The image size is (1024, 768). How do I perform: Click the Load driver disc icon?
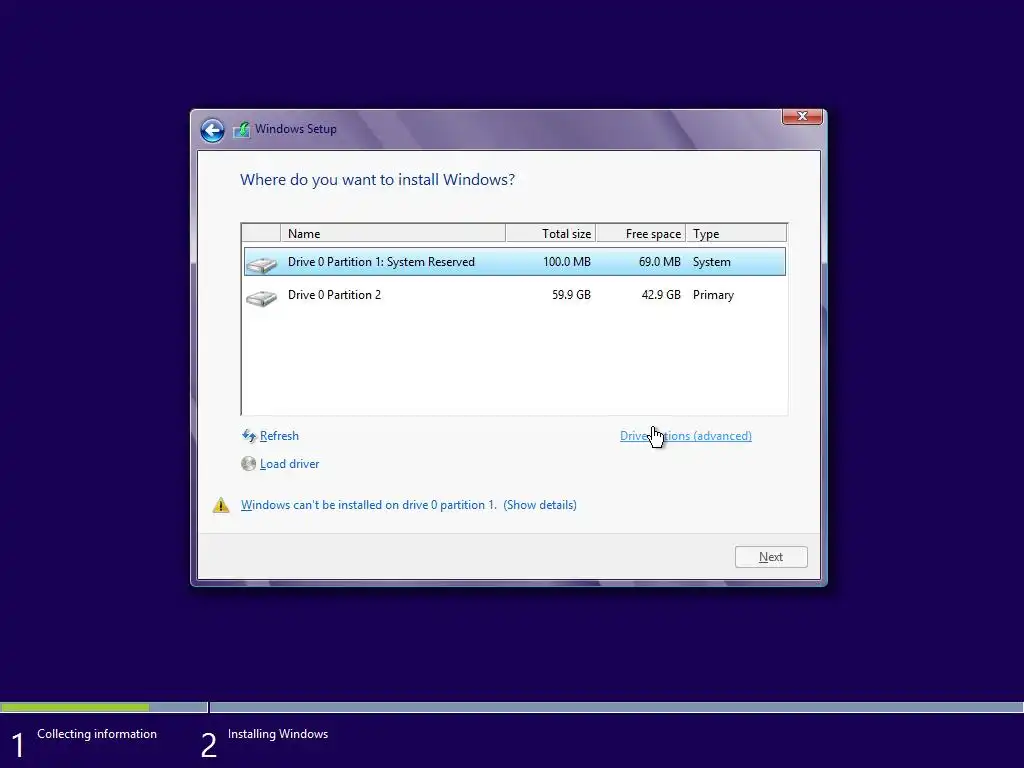[248, 464]
